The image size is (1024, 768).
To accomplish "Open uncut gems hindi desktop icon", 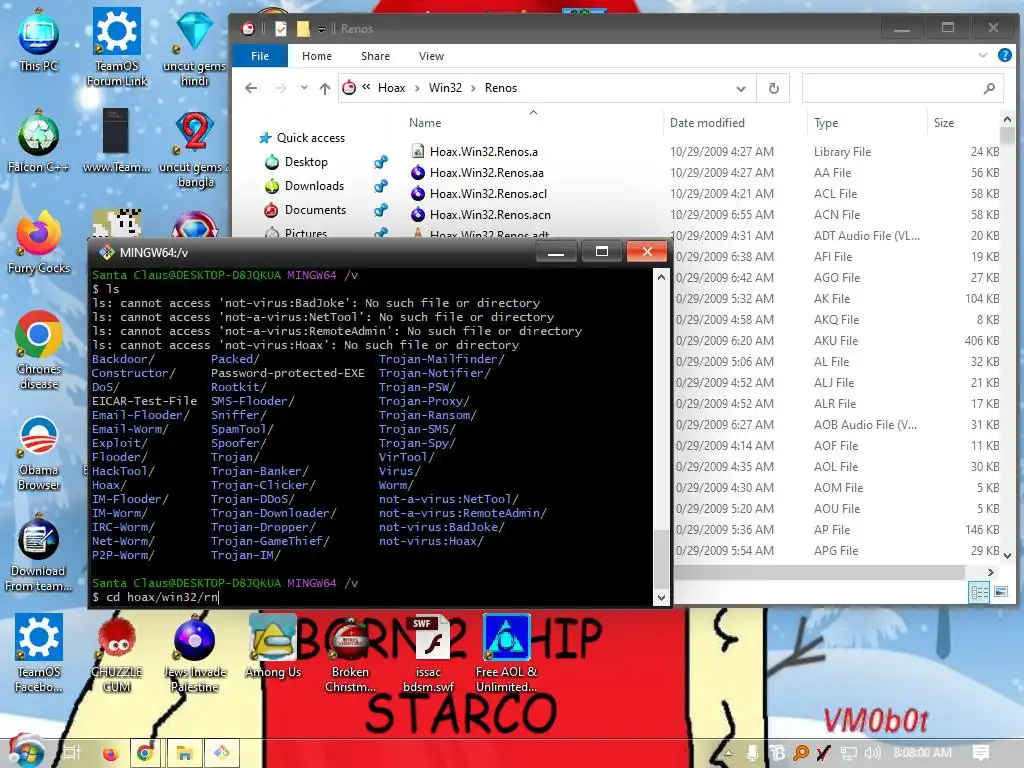I will pos(195,47).
